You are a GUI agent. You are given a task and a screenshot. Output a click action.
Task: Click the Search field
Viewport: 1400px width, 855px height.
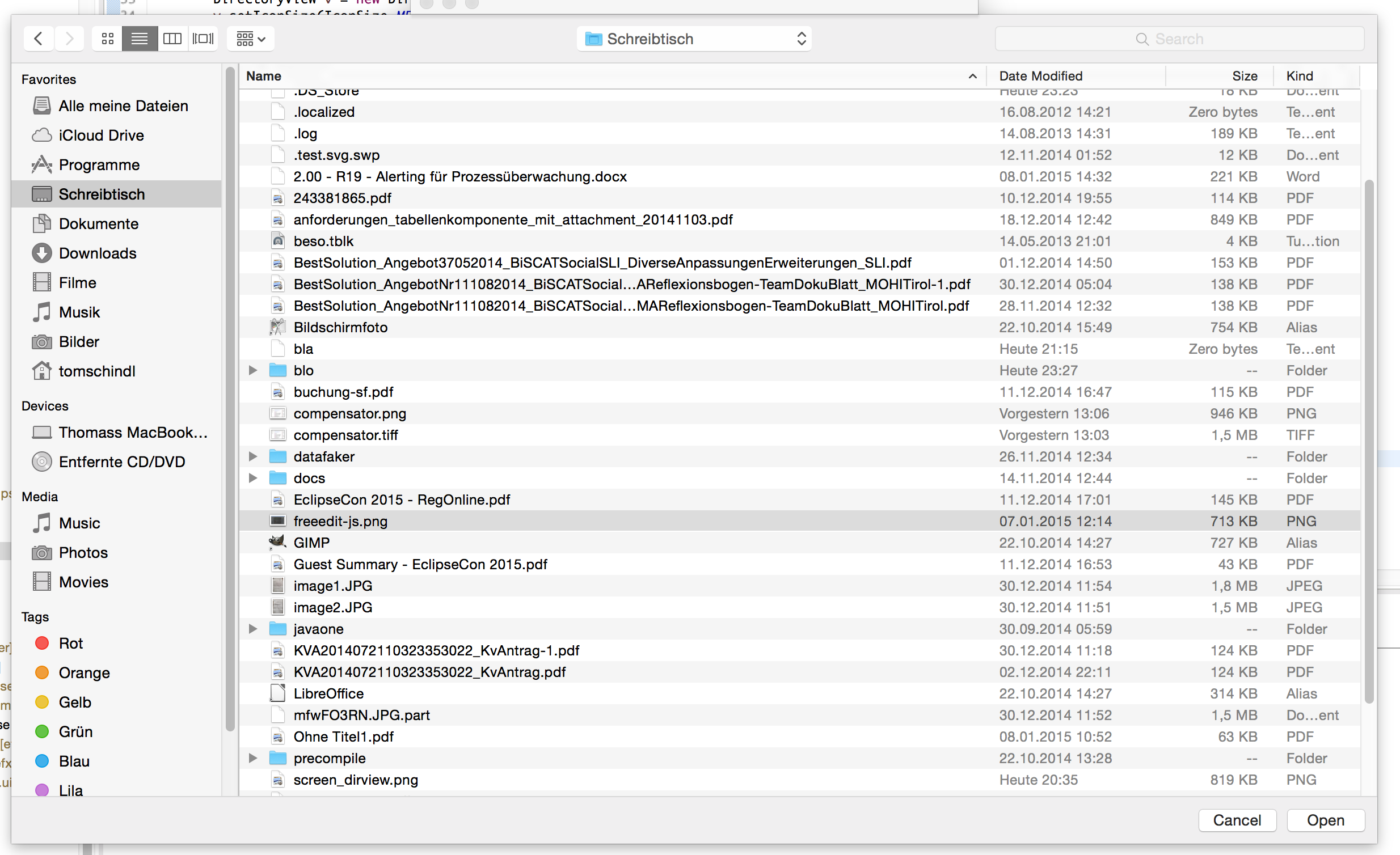pyautogui.click(x=1179, y=39)
